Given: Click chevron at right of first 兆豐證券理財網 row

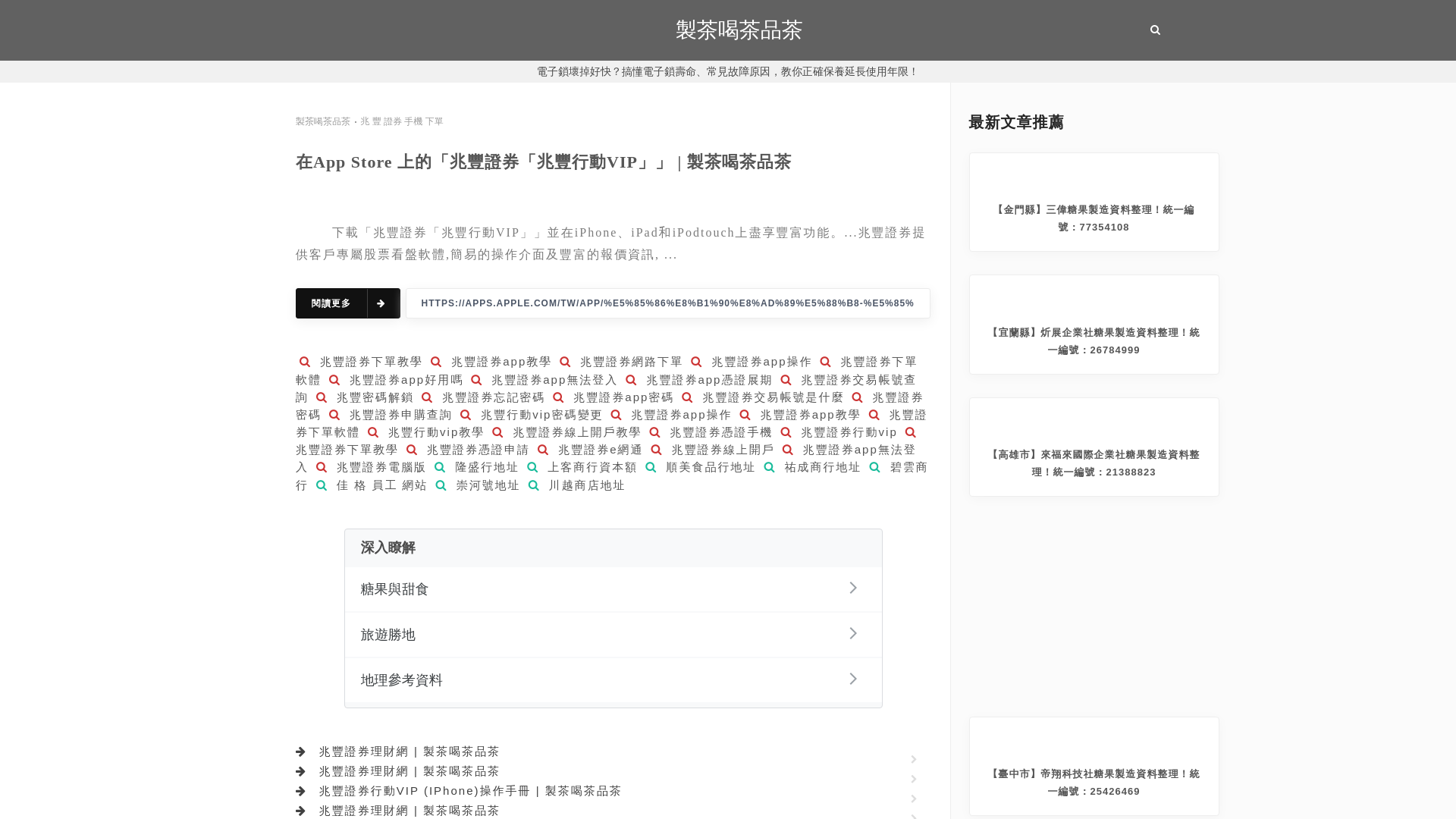Looking at the screenshot, I should pyautogui.click(x=914, y=759).
